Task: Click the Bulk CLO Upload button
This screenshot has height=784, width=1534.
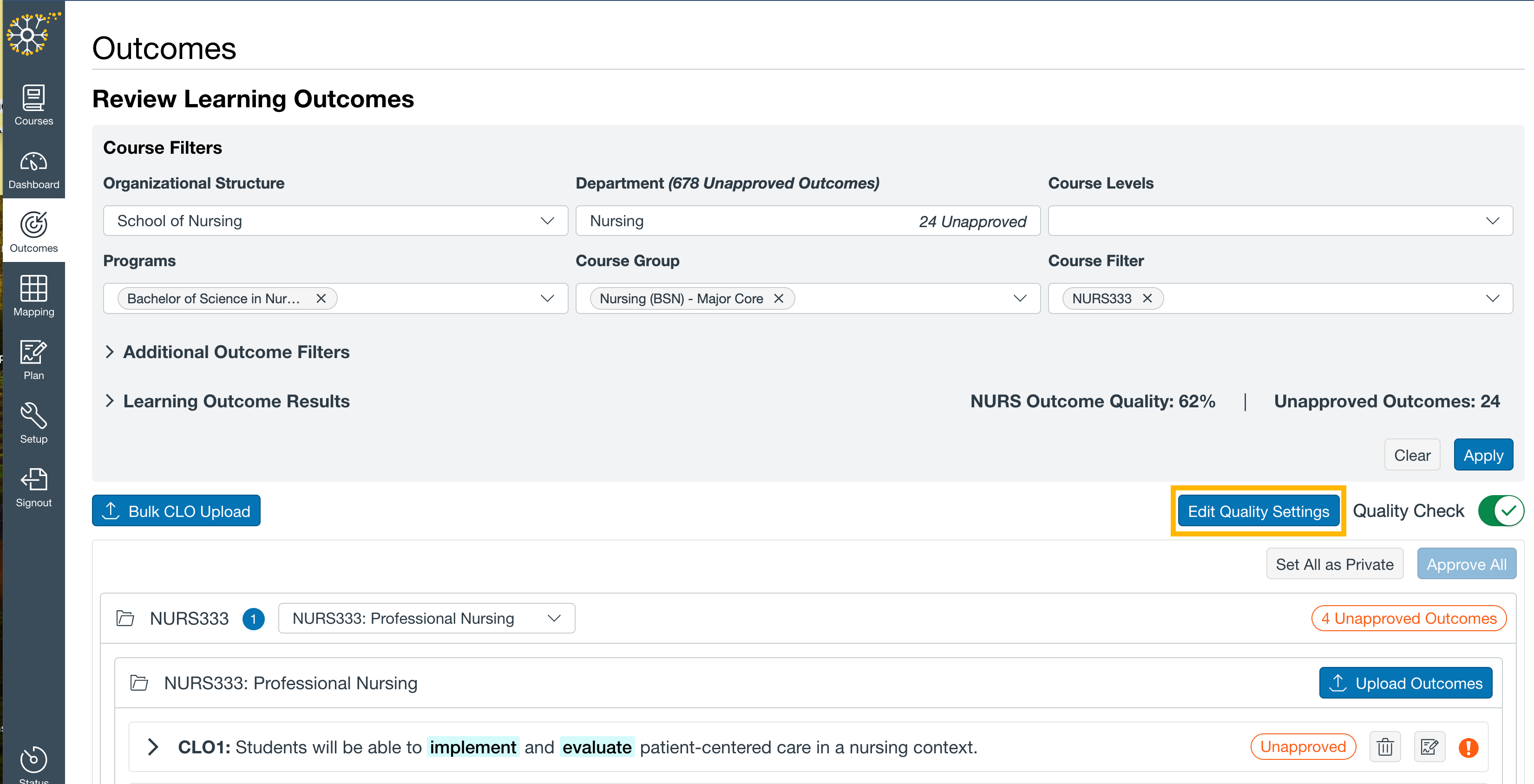Action: 176,511
